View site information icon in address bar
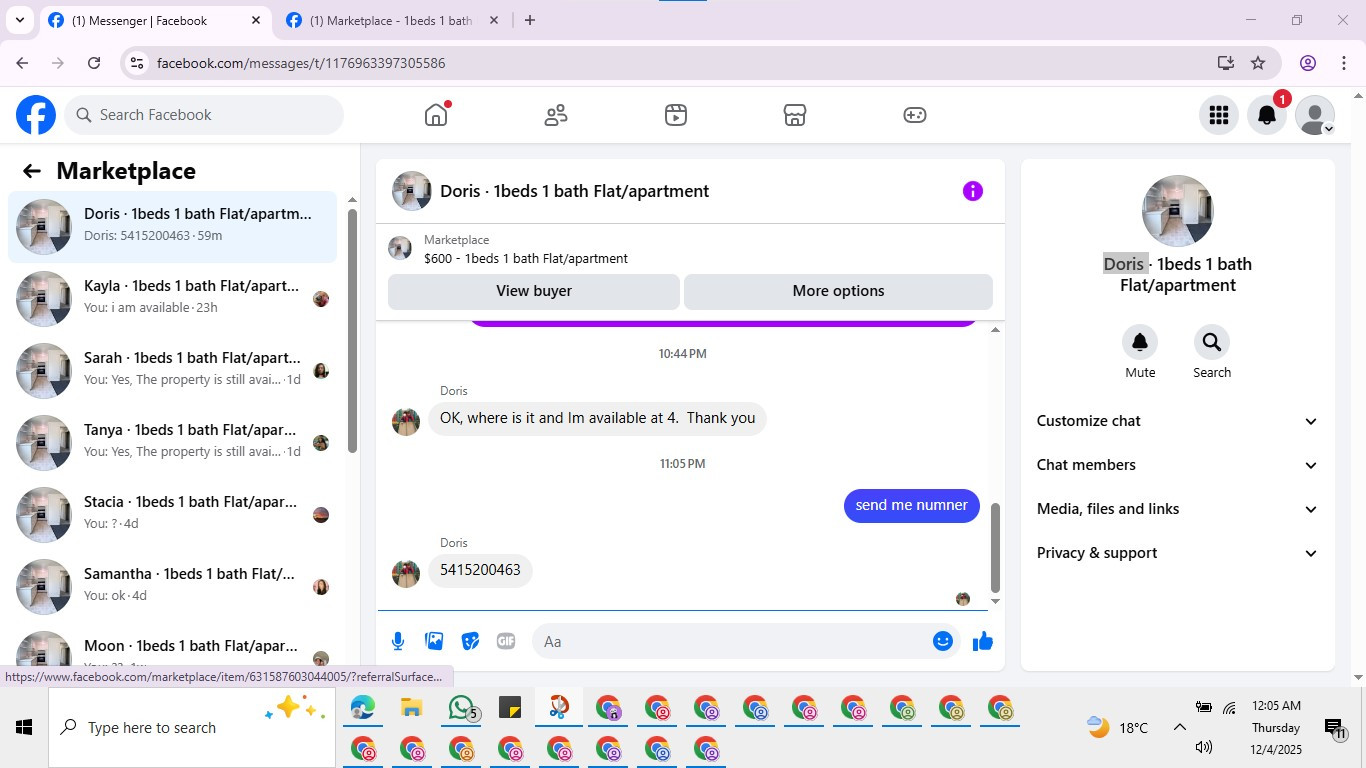The width and height of the screenshot is (1366, 768). [x=137, y=63]
